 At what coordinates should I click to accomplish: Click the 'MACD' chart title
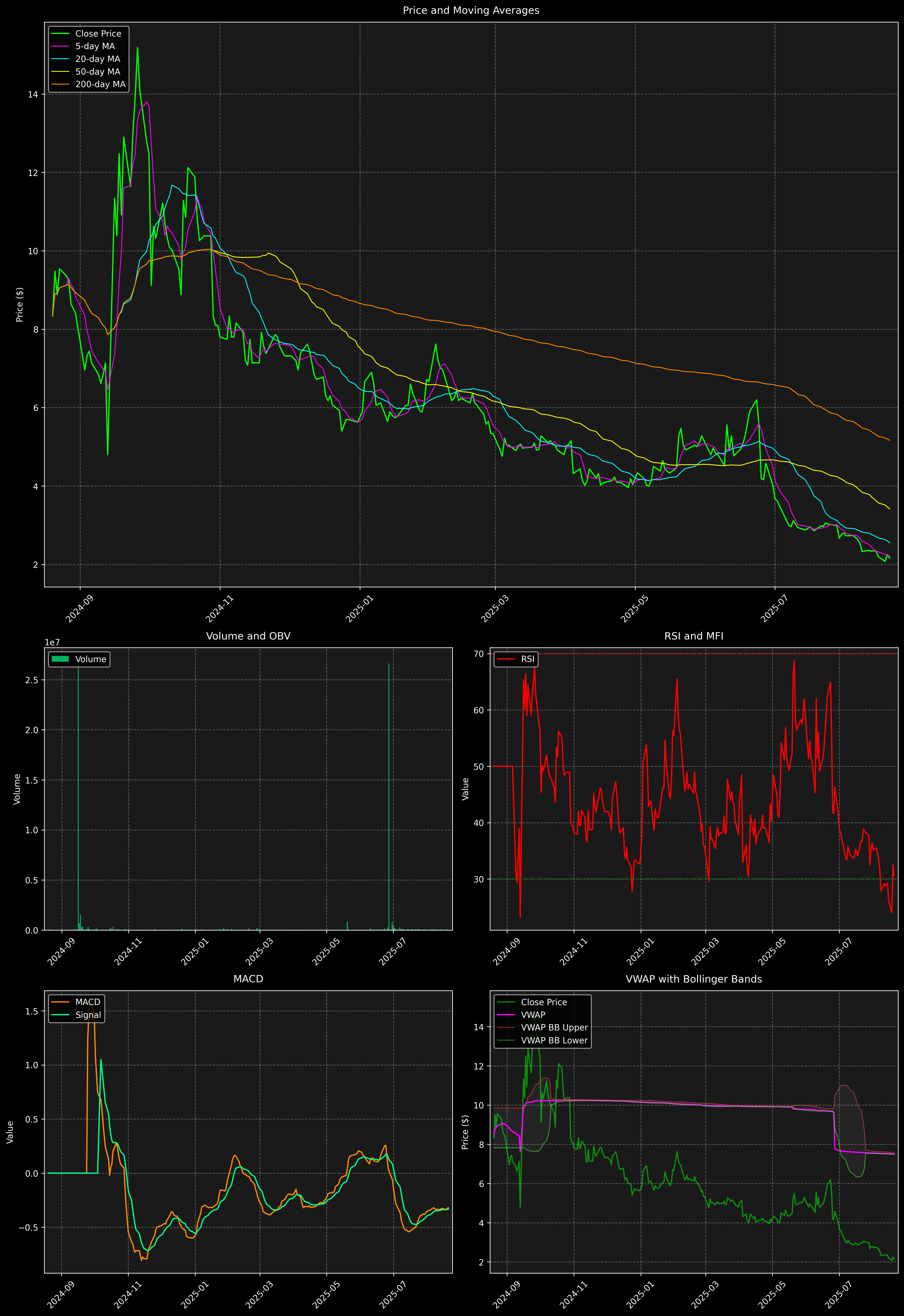pyautogui.click(x=248, y=979)
